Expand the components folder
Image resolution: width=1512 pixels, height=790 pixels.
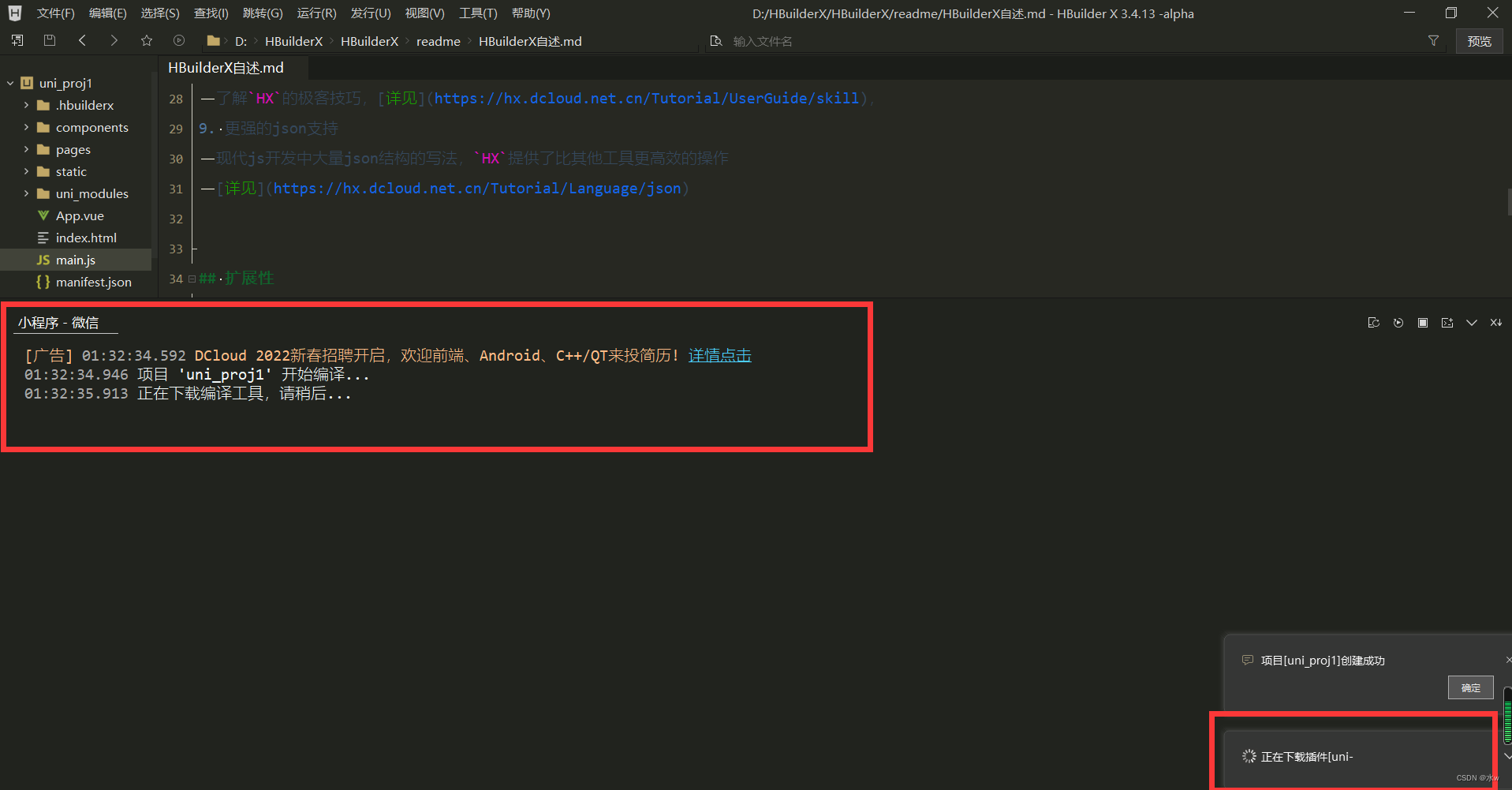pyautogui.click(x=26, y=127)
